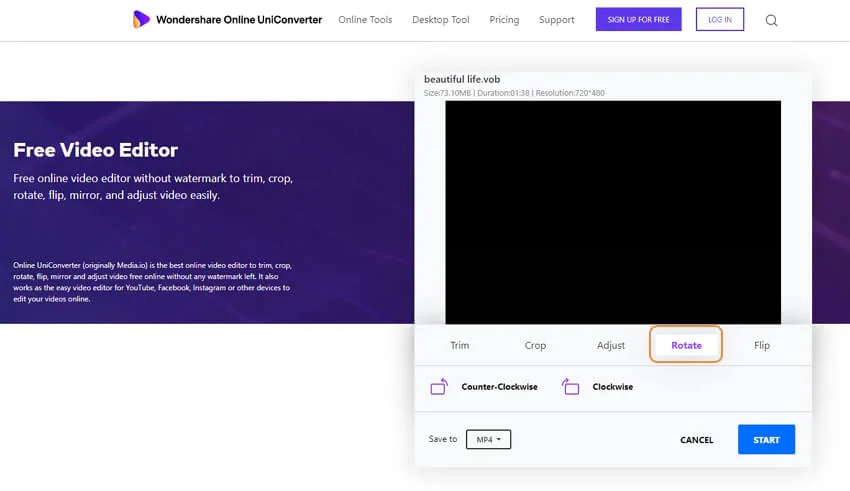Screen dimensions: 850x491
Task: Click the Wondershare UniConverter logo icon
Action: (x=141, y=20)
